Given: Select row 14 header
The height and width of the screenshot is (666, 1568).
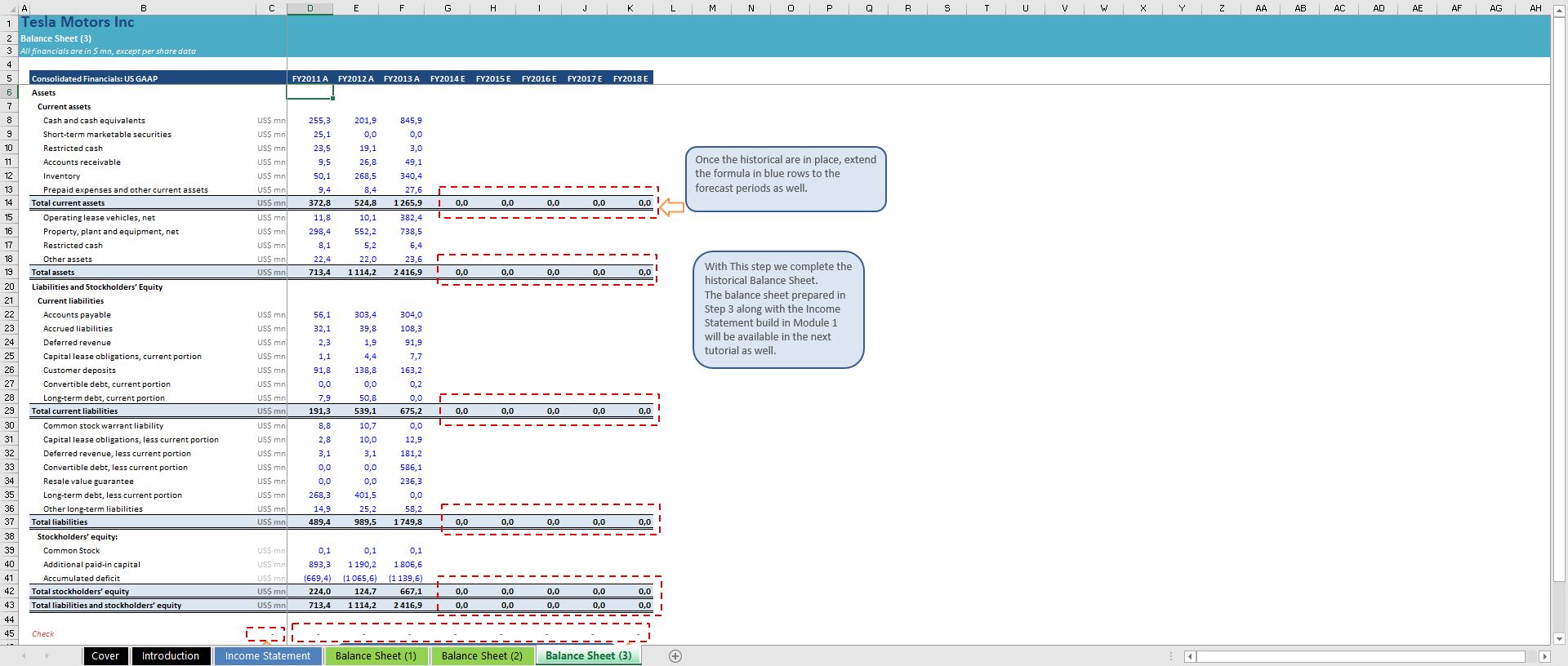Looking at the screenshot, I should (9, 203).
